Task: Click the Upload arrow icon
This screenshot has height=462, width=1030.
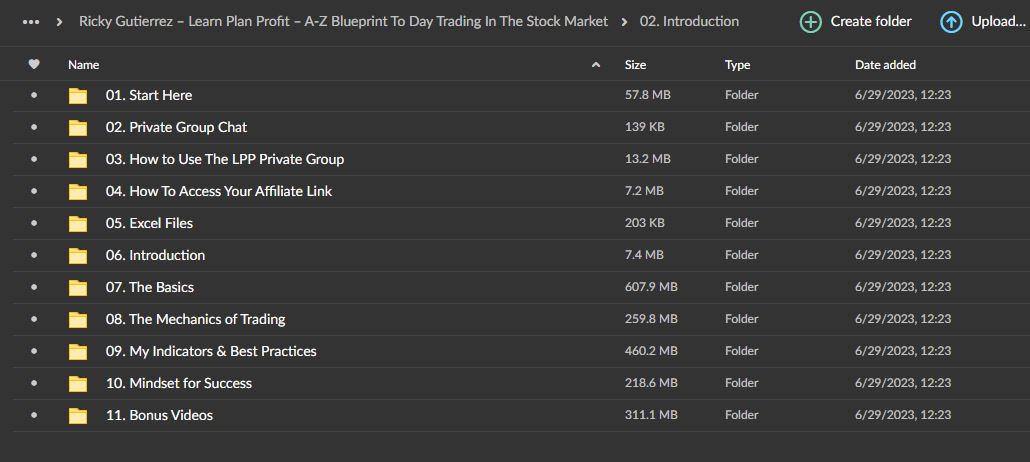Action: (951, 22)
